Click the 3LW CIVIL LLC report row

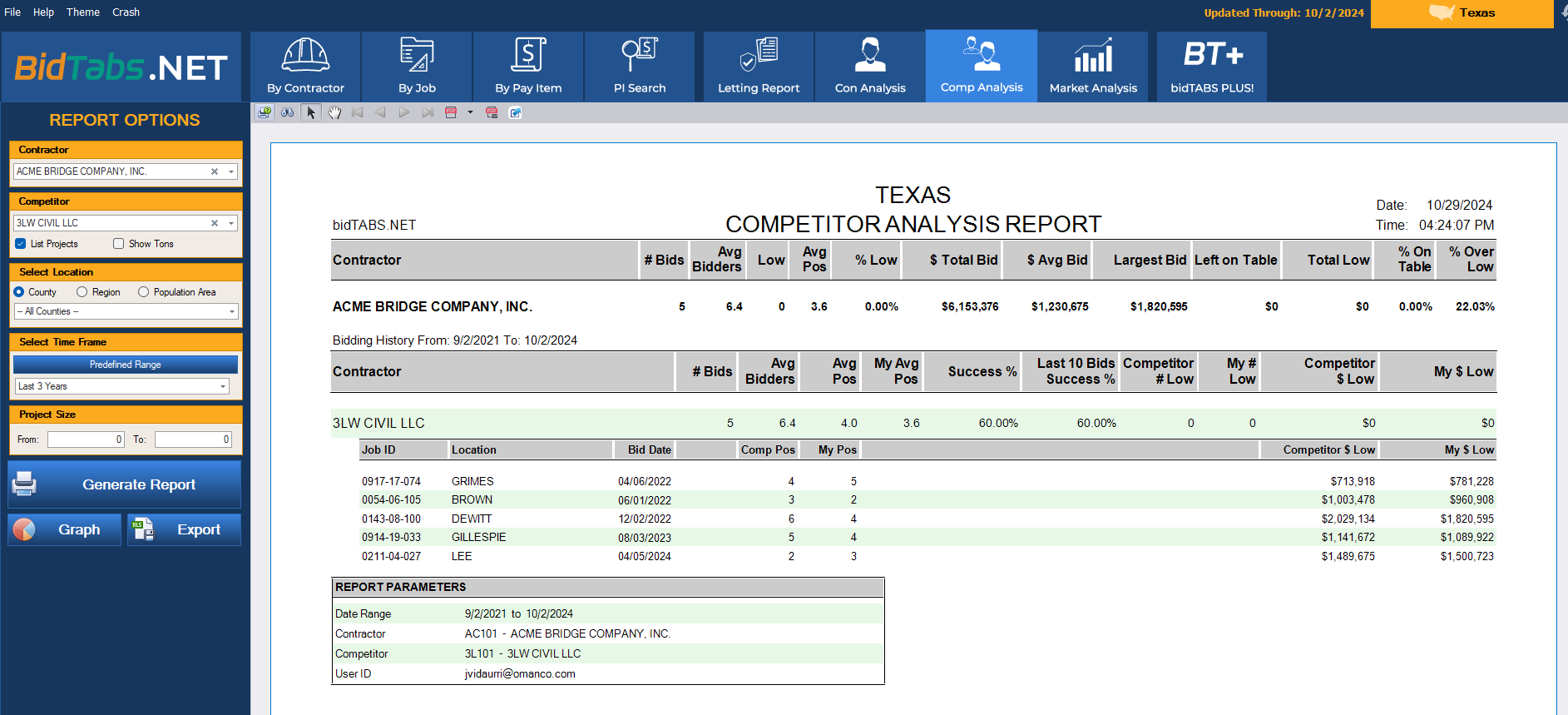tap(913, 423)
